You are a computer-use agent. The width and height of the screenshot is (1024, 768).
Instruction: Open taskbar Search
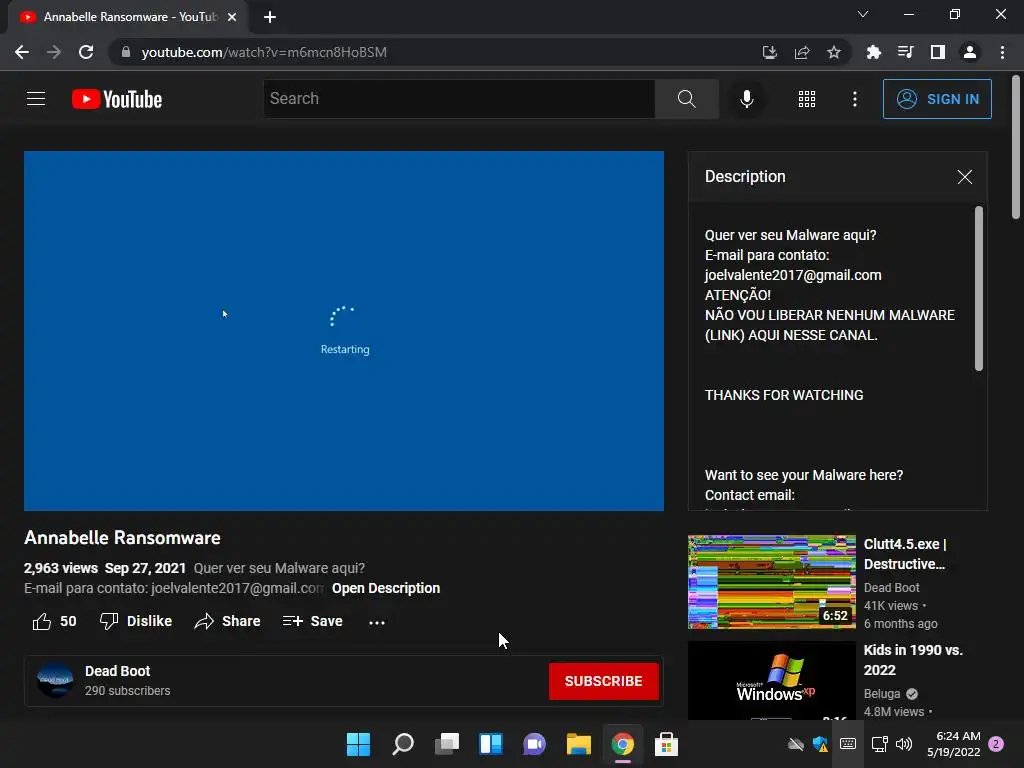pos(403,744)
